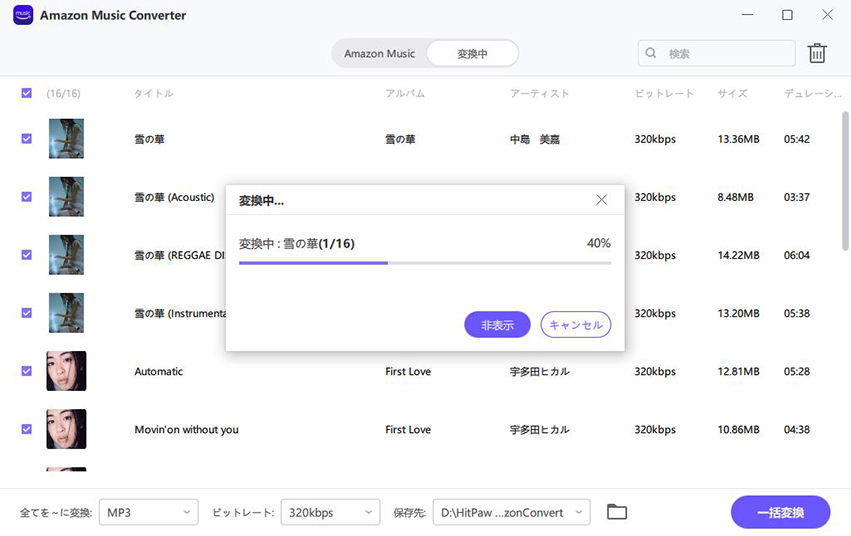Click the 13.36MB size value
851x536 pixels.
click(x=738, y=139)
